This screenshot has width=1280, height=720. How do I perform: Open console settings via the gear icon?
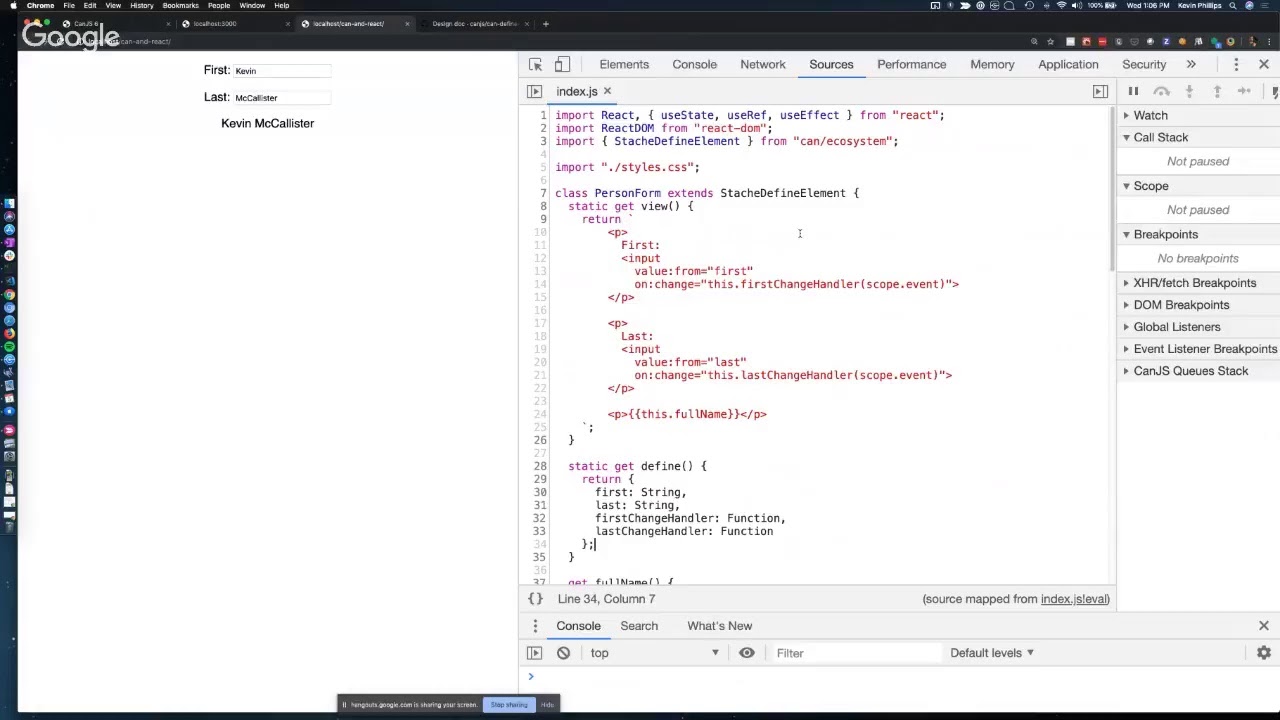click(x=1263, y=652)
